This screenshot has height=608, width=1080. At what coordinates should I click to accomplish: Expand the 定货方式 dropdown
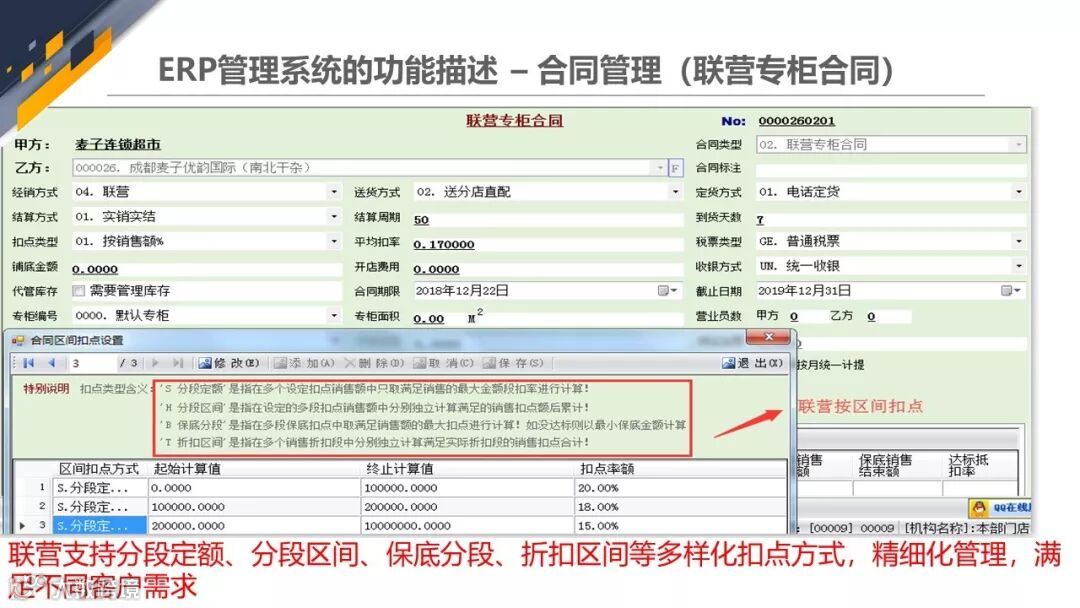coord(1019,192)
